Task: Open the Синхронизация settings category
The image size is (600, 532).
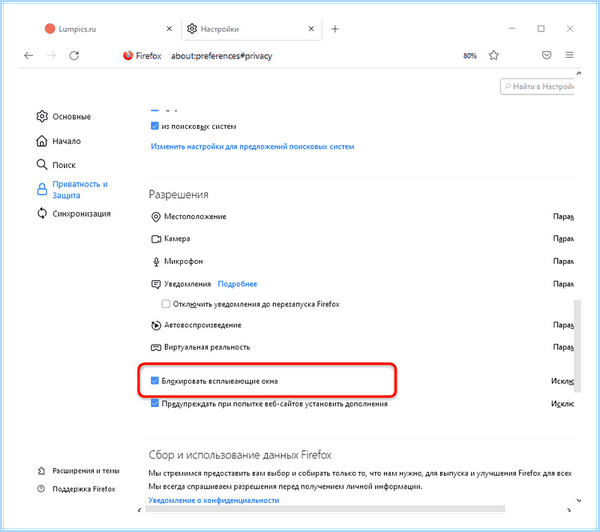Action: tap(73, 214)
